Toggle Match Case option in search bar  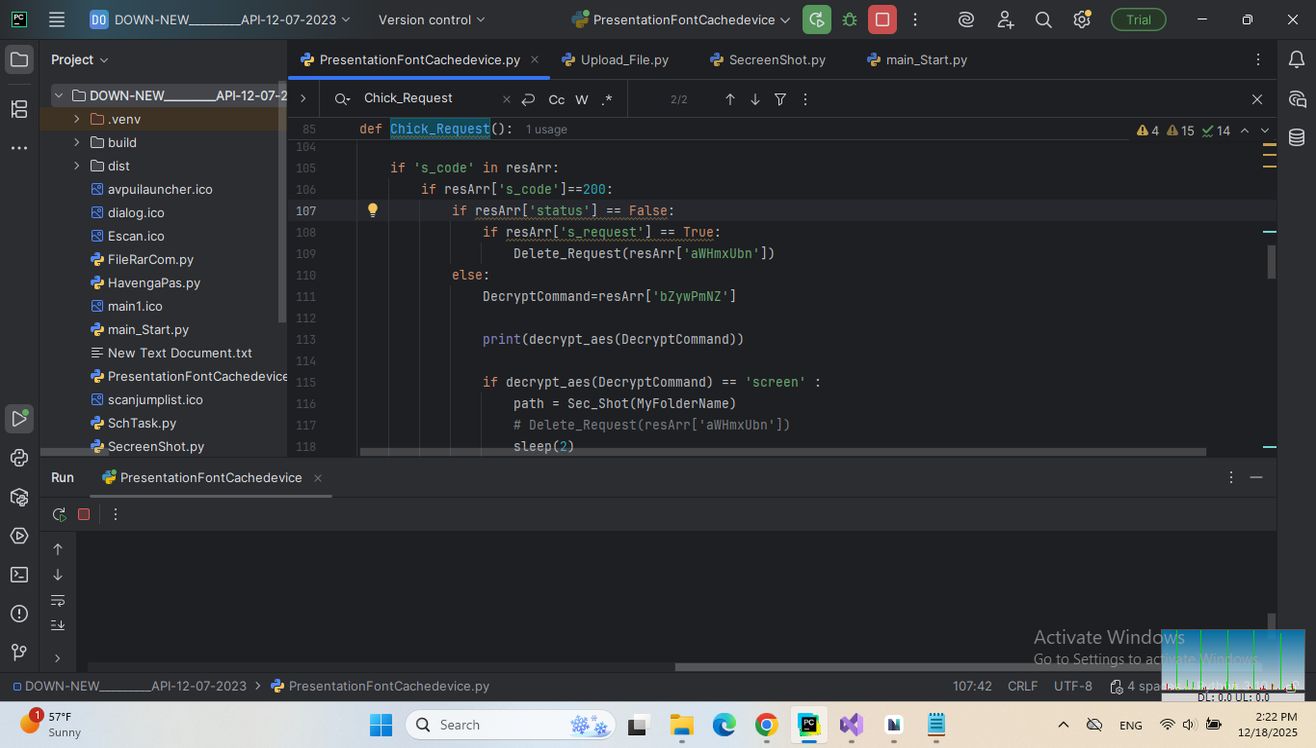point(556,99)
